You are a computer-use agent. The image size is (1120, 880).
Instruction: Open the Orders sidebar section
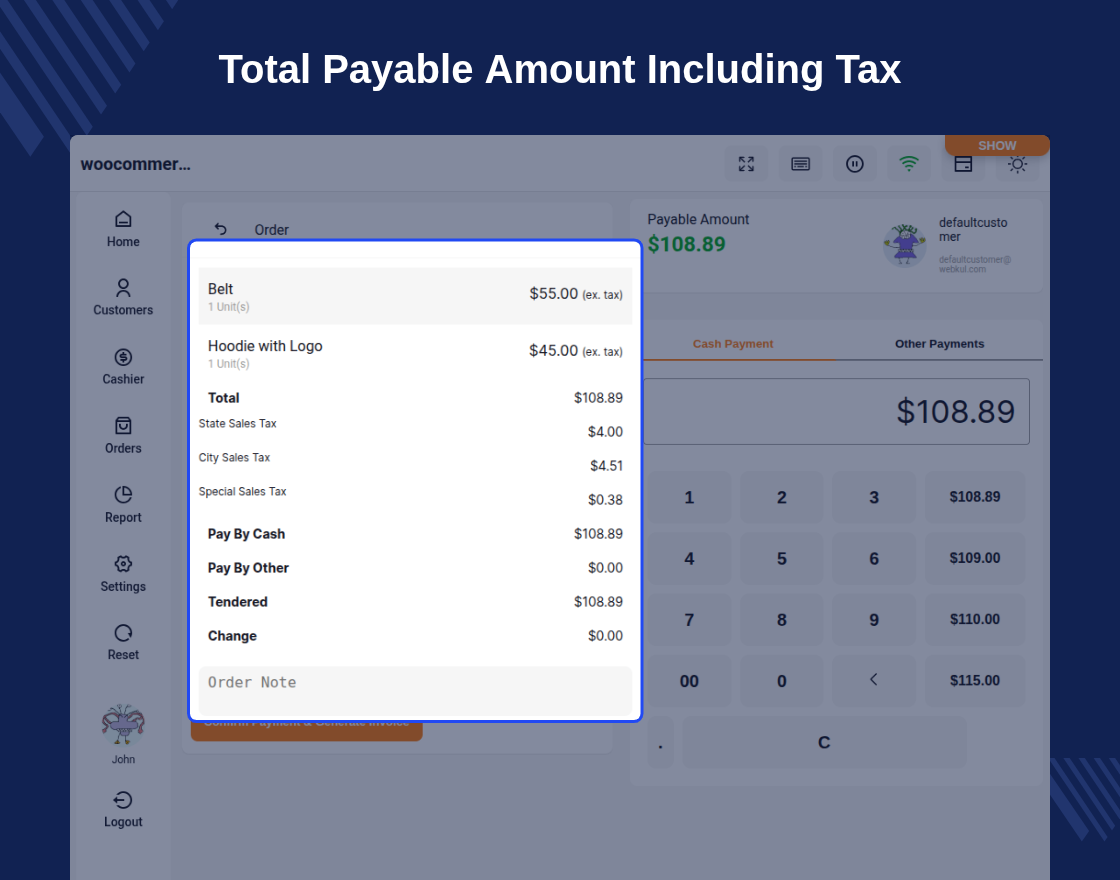pyautogui.click(x=123, y=436)
